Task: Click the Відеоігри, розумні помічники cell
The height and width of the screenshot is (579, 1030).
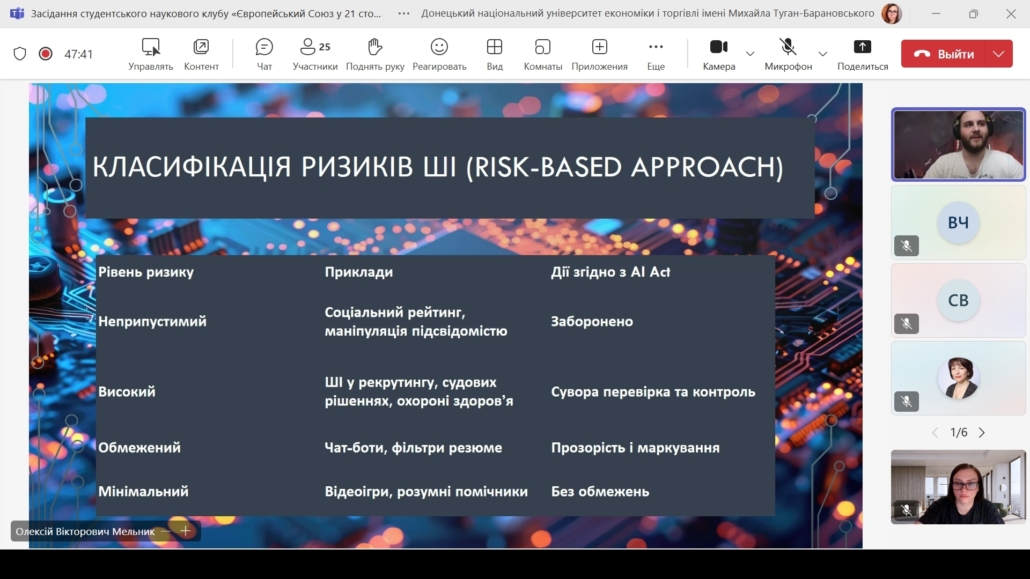Action: (x=426, y=492)
